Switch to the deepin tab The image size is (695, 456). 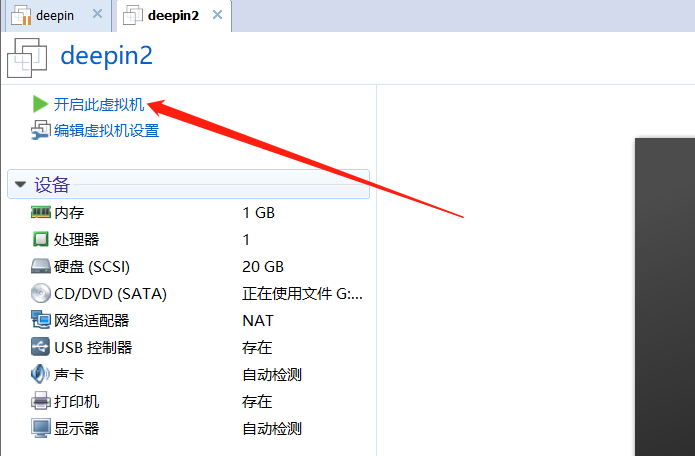click(x=56, y=16)
